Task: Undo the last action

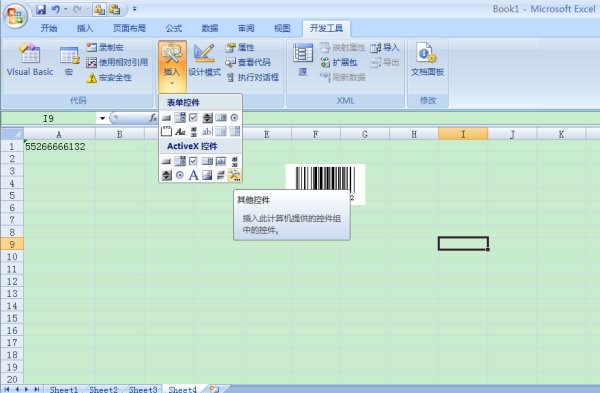Action: pos(56,9)
